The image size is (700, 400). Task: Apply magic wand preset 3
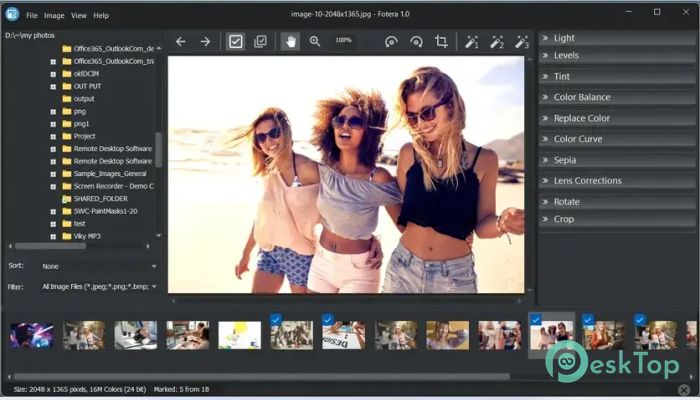point(521,42)
